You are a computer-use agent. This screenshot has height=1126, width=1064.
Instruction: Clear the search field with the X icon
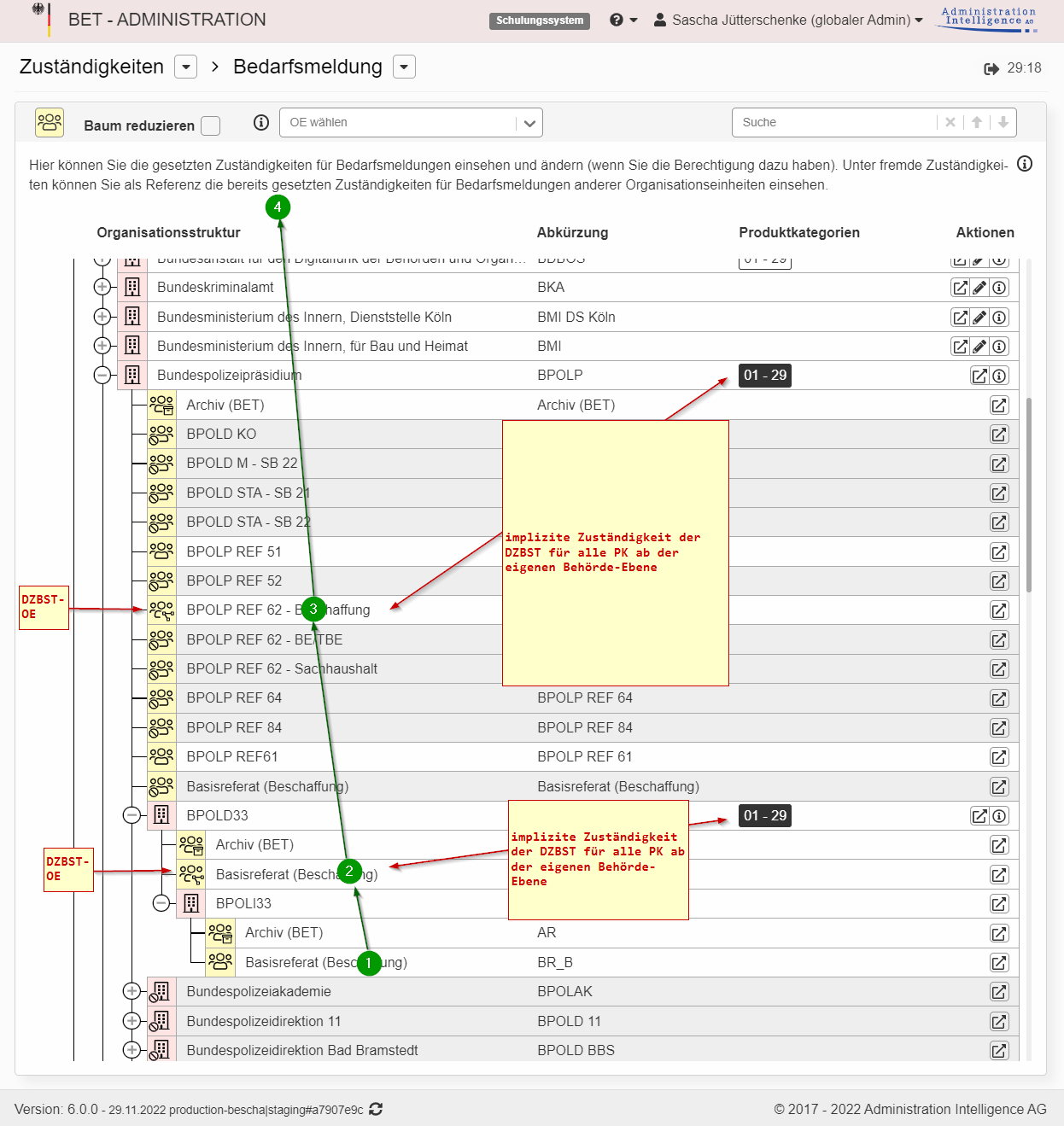tap(950, 123)
